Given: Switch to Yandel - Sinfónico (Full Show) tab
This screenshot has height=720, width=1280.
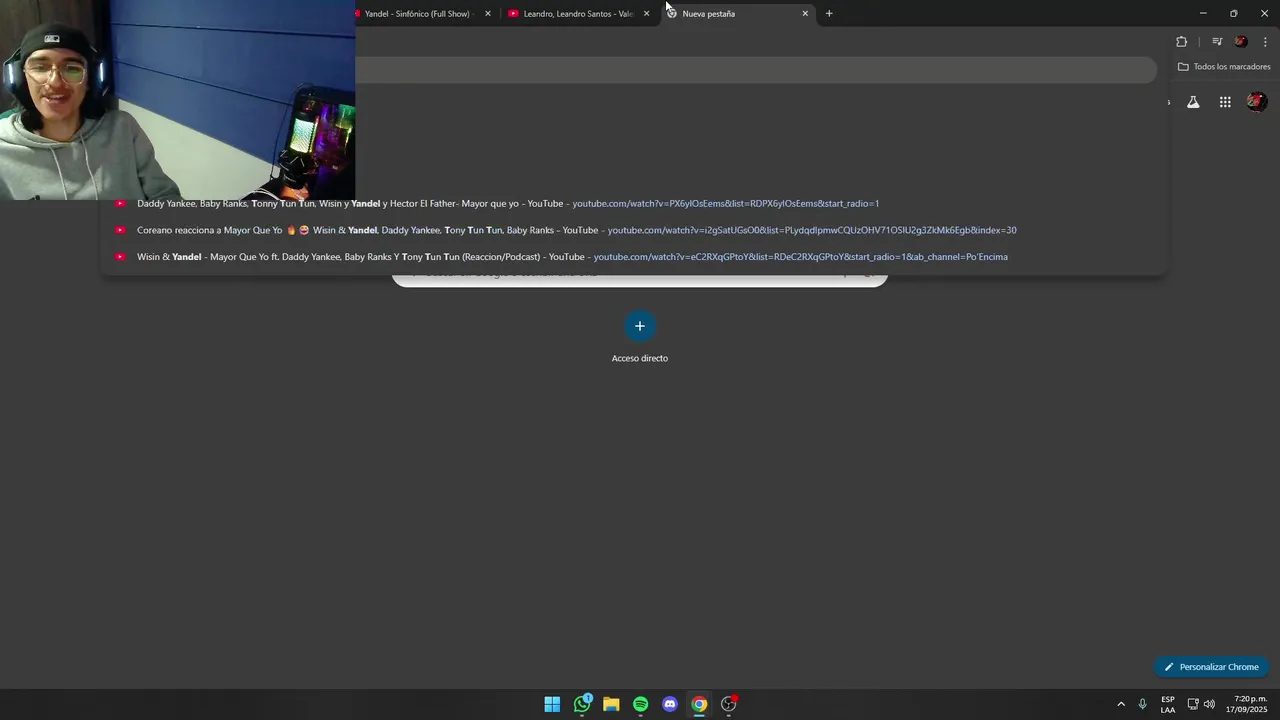Looking at the screenshot, I should [x=420, y=14].
